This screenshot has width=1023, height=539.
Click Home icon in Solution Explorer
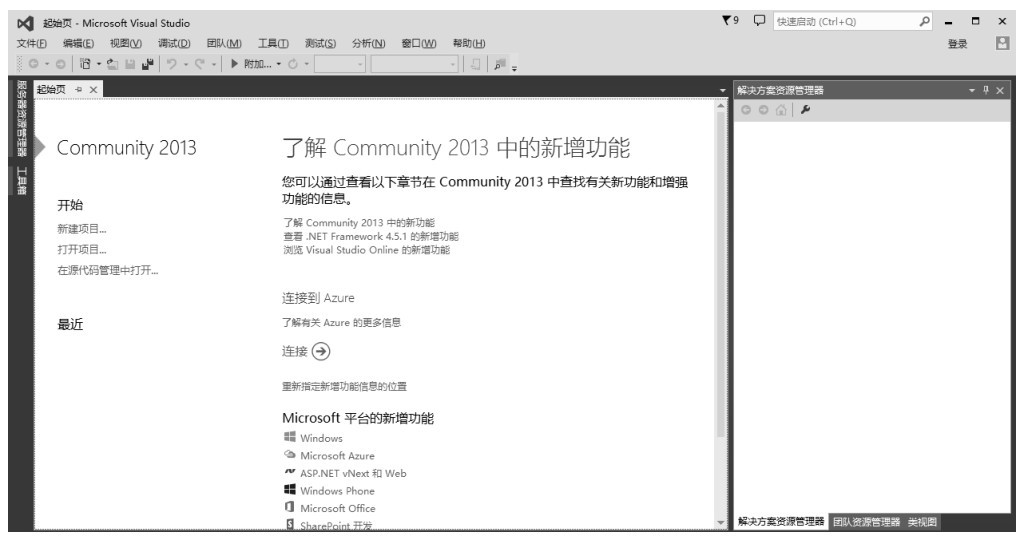click(781, 110)
